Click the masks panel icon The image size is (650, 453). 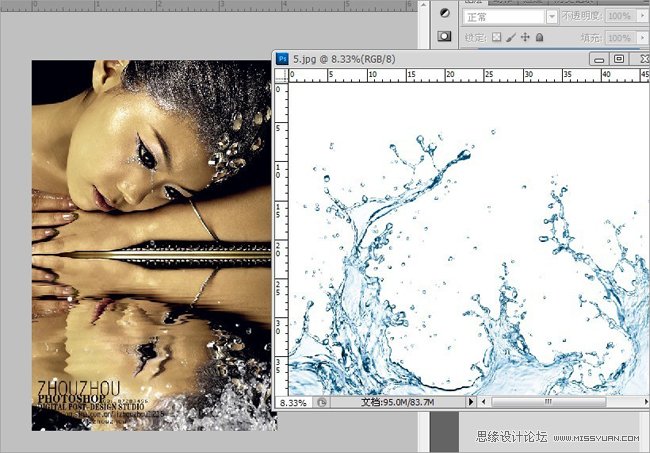tap(444, 36)
